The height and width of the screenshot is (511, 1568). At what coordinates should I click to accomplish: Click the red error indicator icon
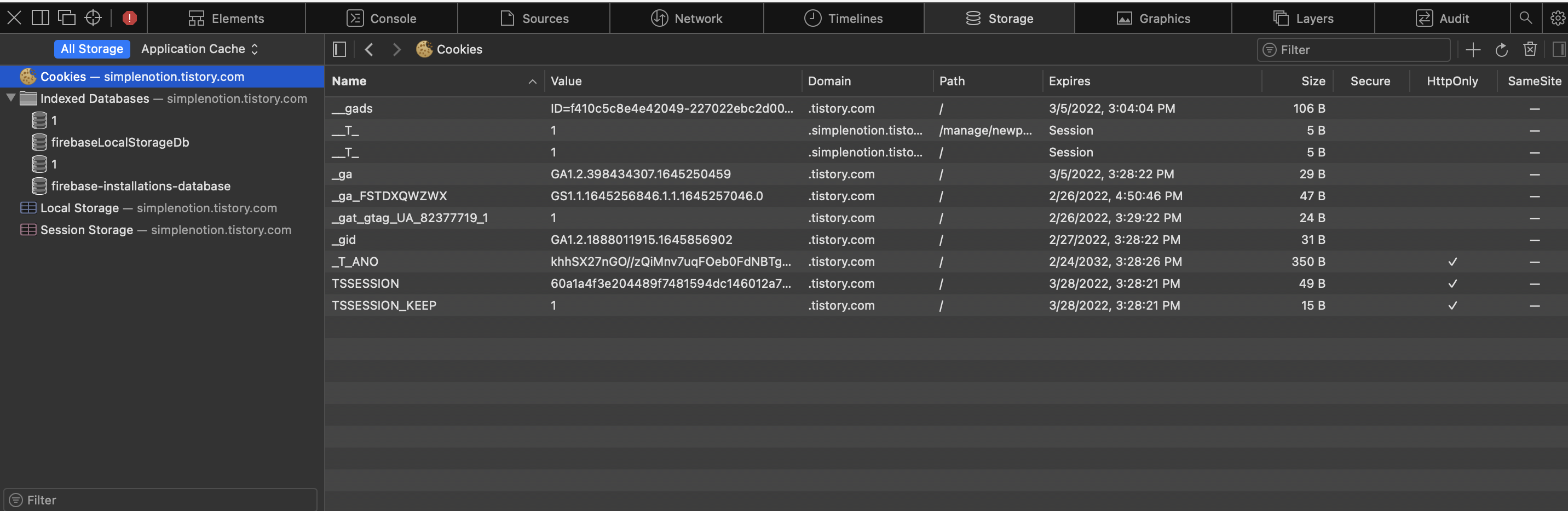coord(129,18)
